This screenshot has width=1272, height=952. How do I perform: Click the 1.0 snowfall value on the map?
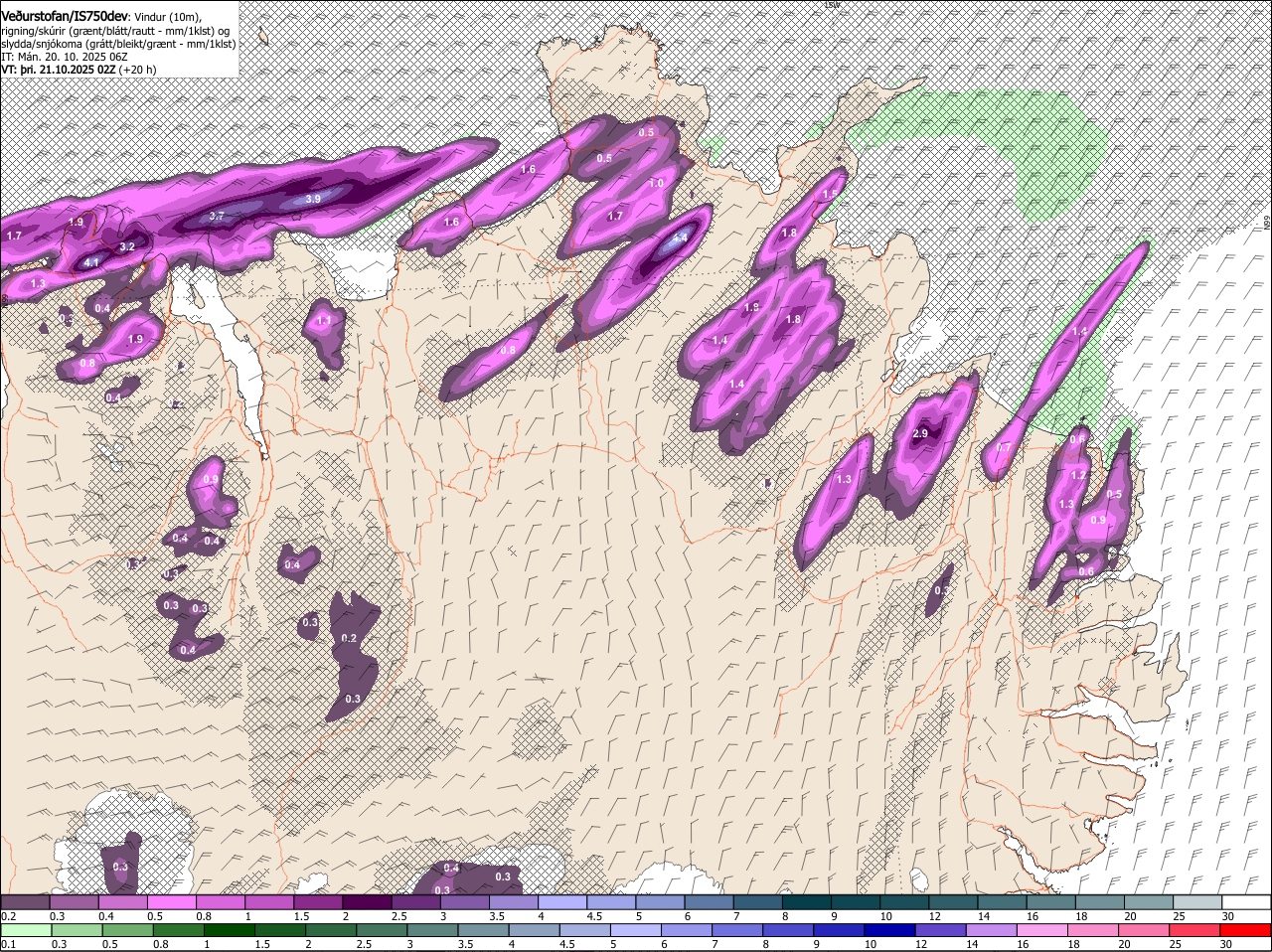(x=657, y=184)
